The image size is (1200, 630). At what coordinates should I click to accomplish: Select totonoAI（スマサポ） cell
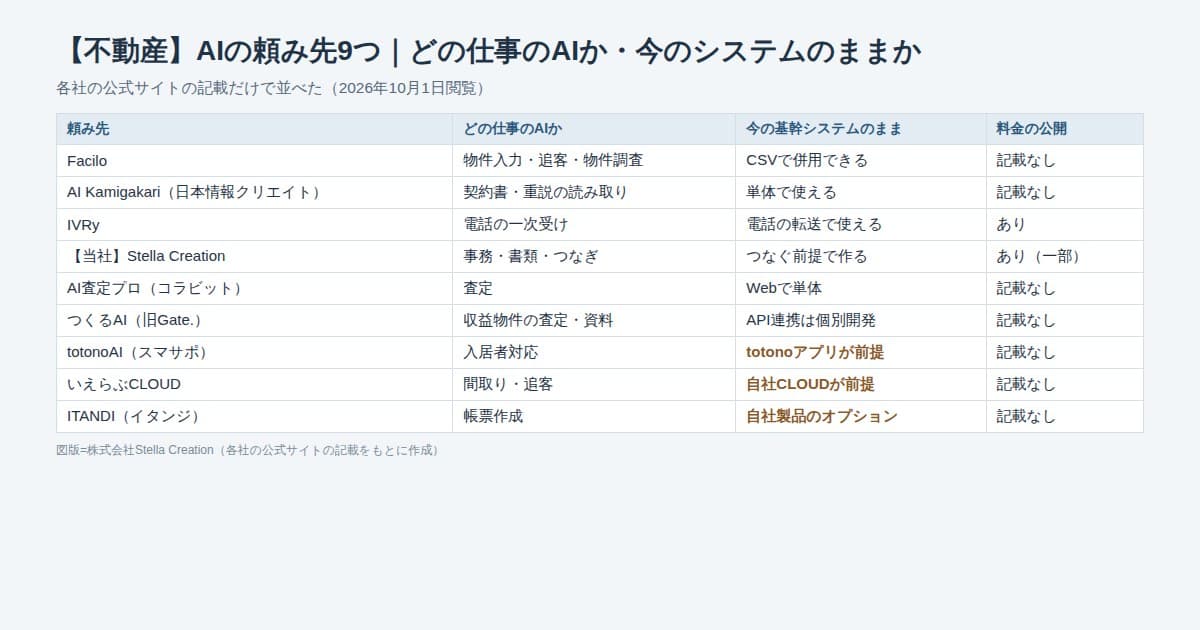tap(255, 353)
